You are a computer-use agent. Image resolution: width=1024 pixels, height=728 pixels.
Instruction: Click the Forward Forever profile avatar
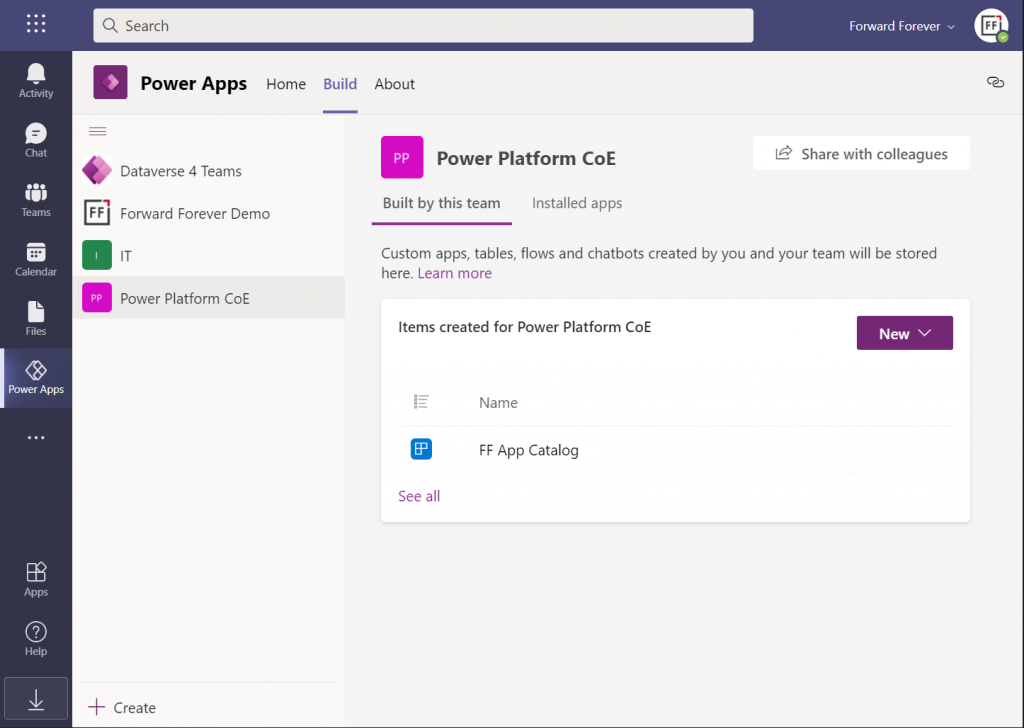click(x=991, y=25)
